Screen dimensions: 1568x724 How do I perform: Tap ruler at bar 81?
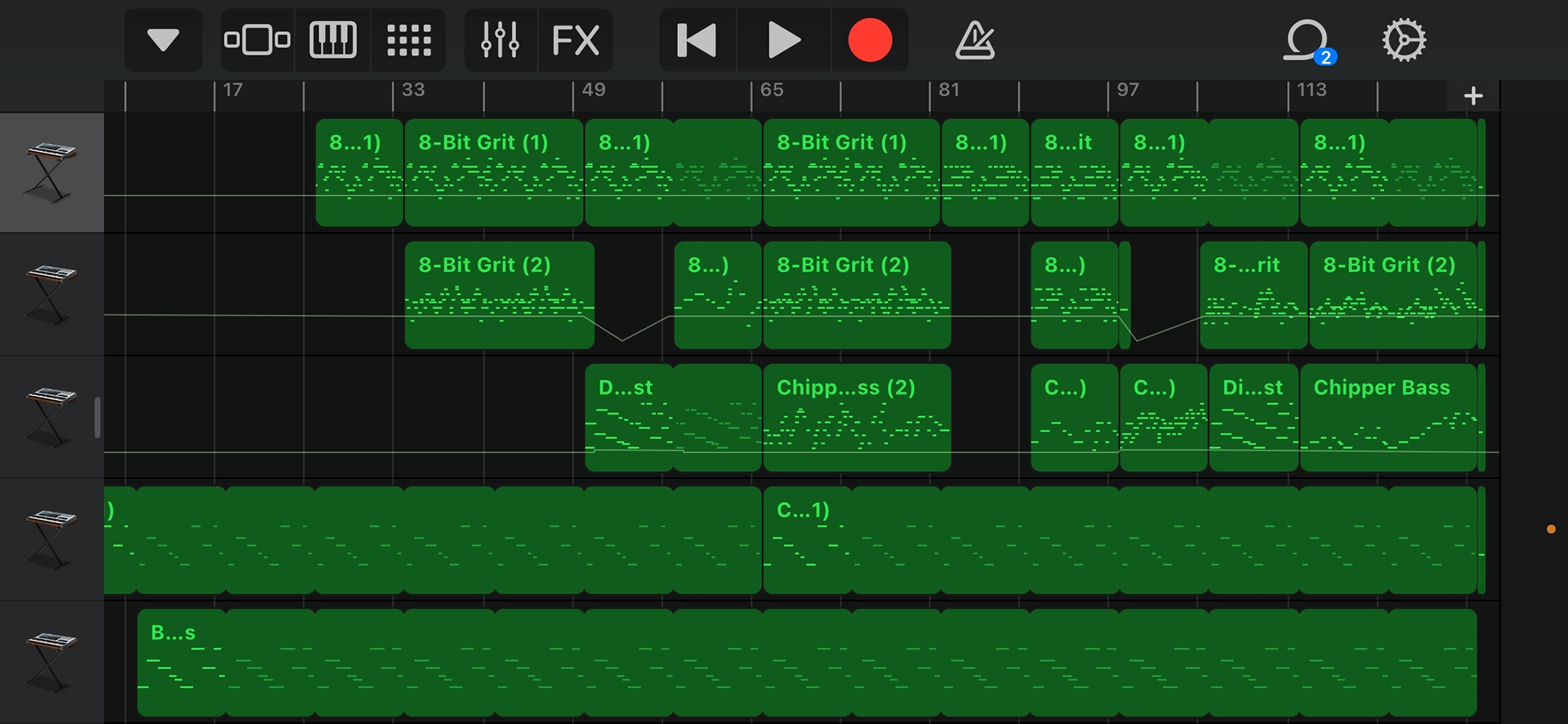[x=949, y=91]
